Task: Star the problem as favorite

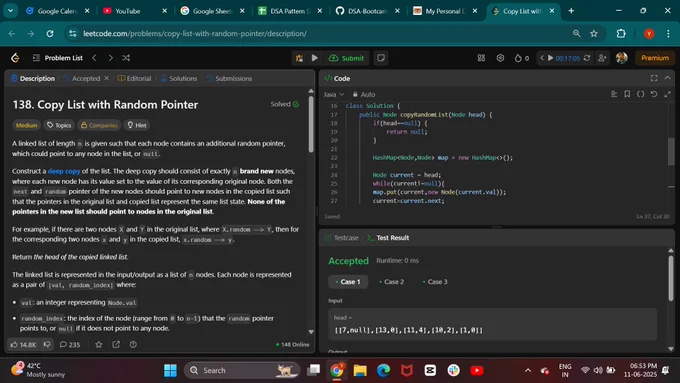Action: tap(99, 344)
